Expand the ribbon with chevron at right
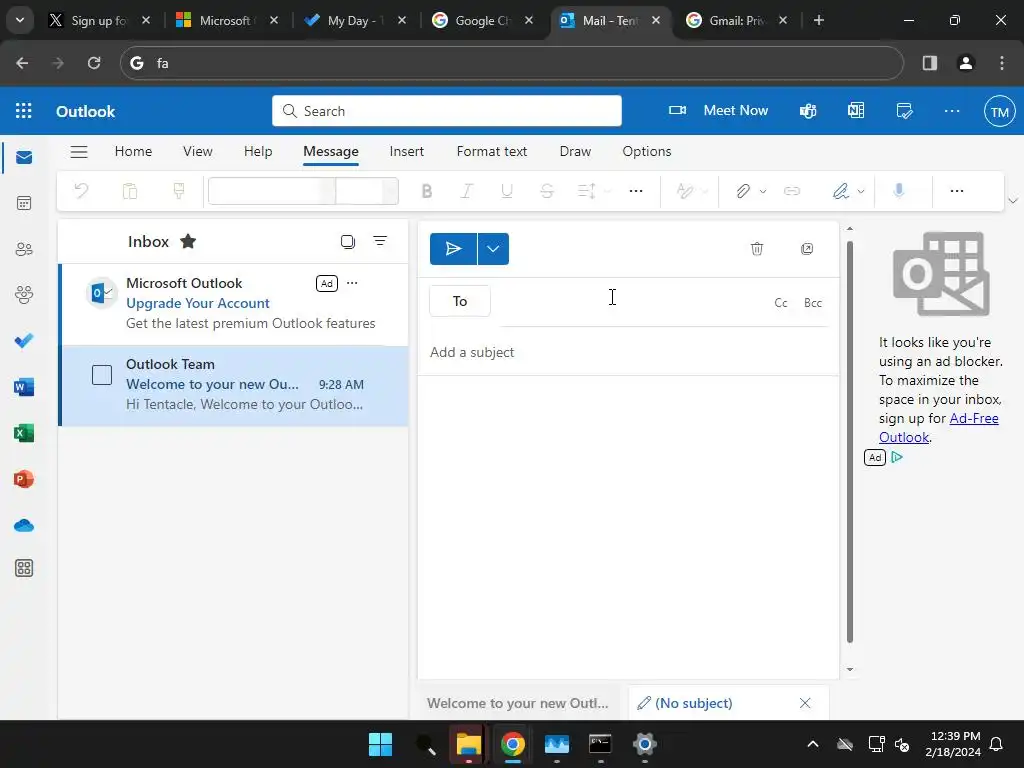The image size is (1024, 768). (1013, 200)
